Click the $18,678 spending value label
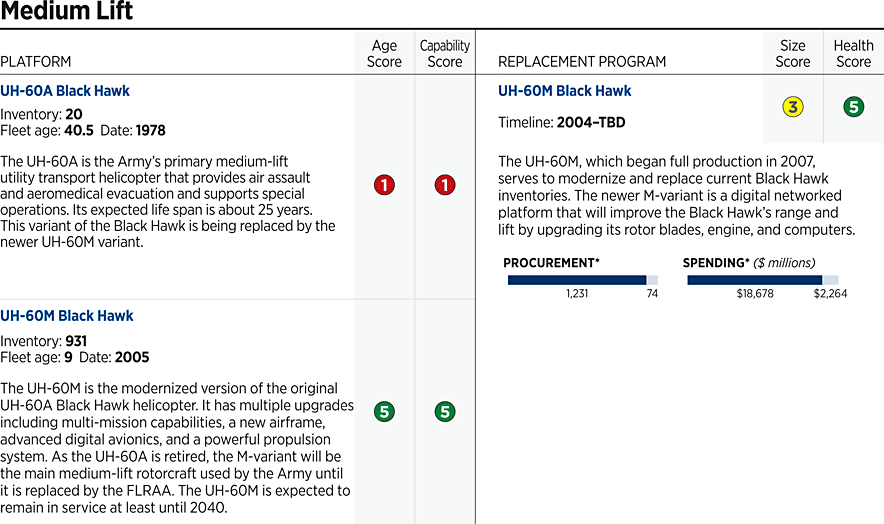The width and height of the screenshot is (884, 524). (x=757, y=294)
